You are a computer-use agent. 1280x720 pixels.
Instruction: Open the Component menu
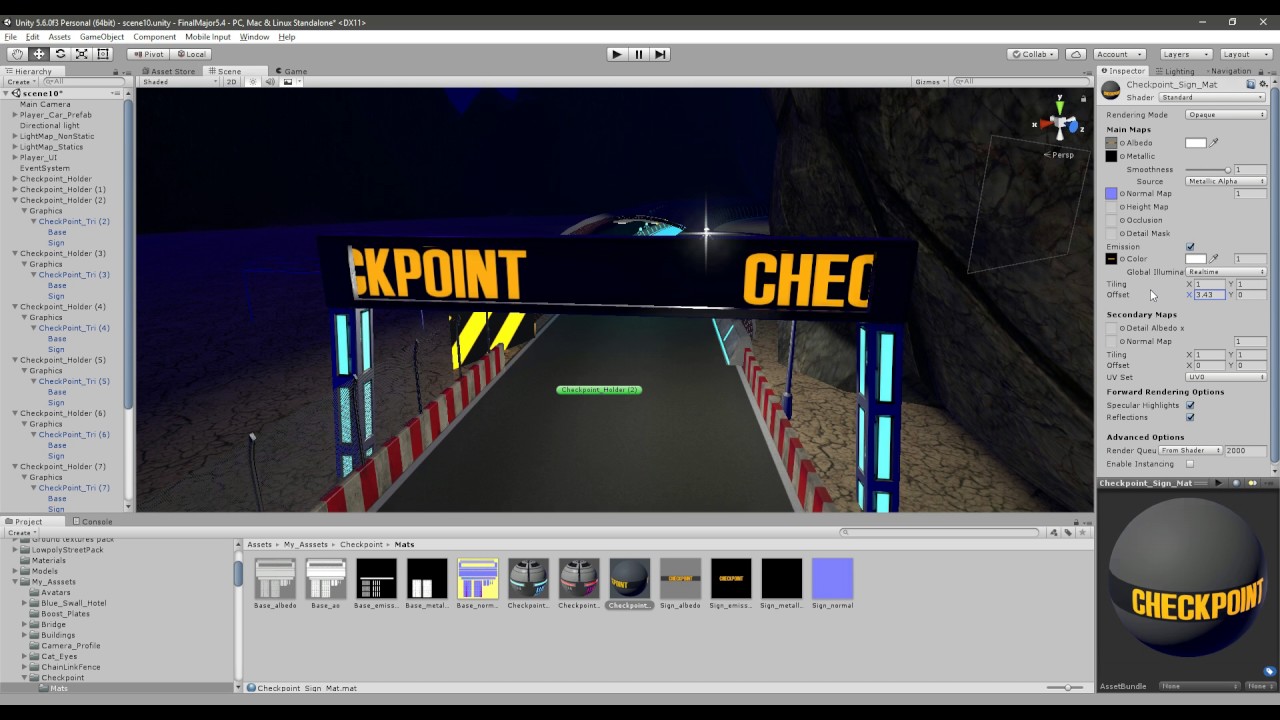pos(155,37)
